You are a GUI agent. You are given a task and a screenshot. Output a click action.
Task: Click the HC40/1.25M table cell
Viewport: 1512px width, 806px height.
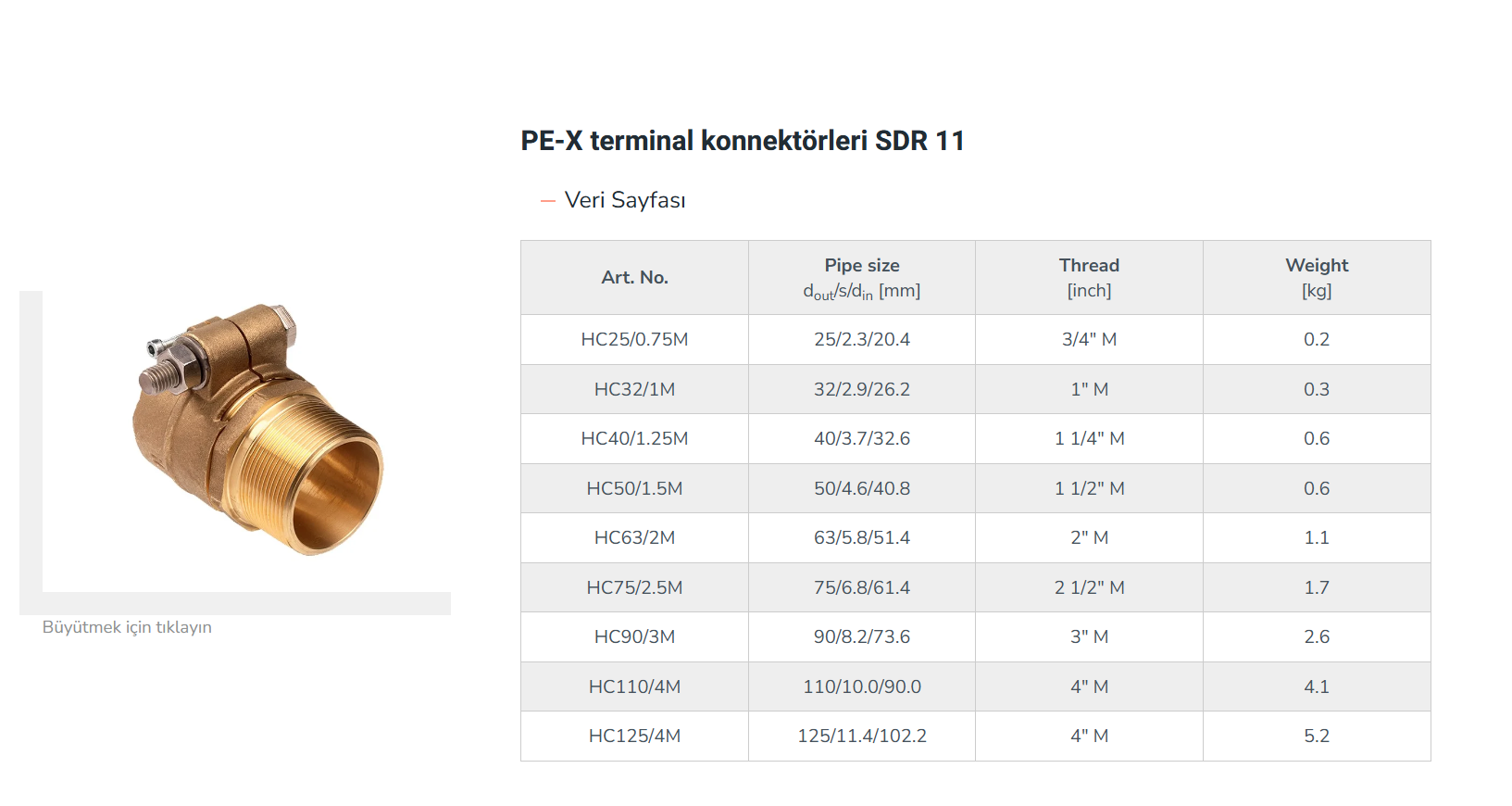click(x=634, y=438)
